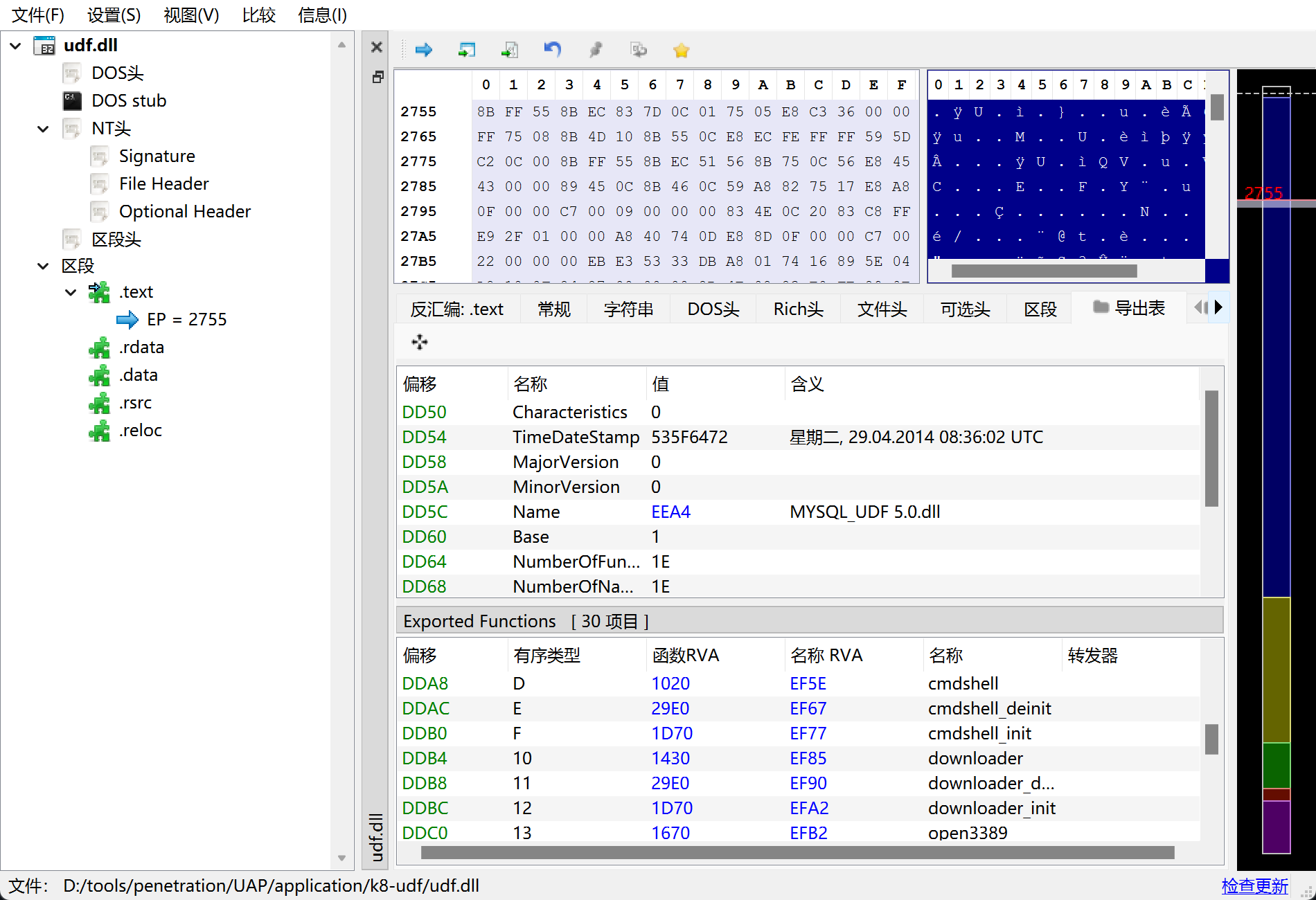Image resolution: width=1316 pixels, height=900 pixels.
Task: Switch to the Rich头 tab
Action: coord(798,309)
